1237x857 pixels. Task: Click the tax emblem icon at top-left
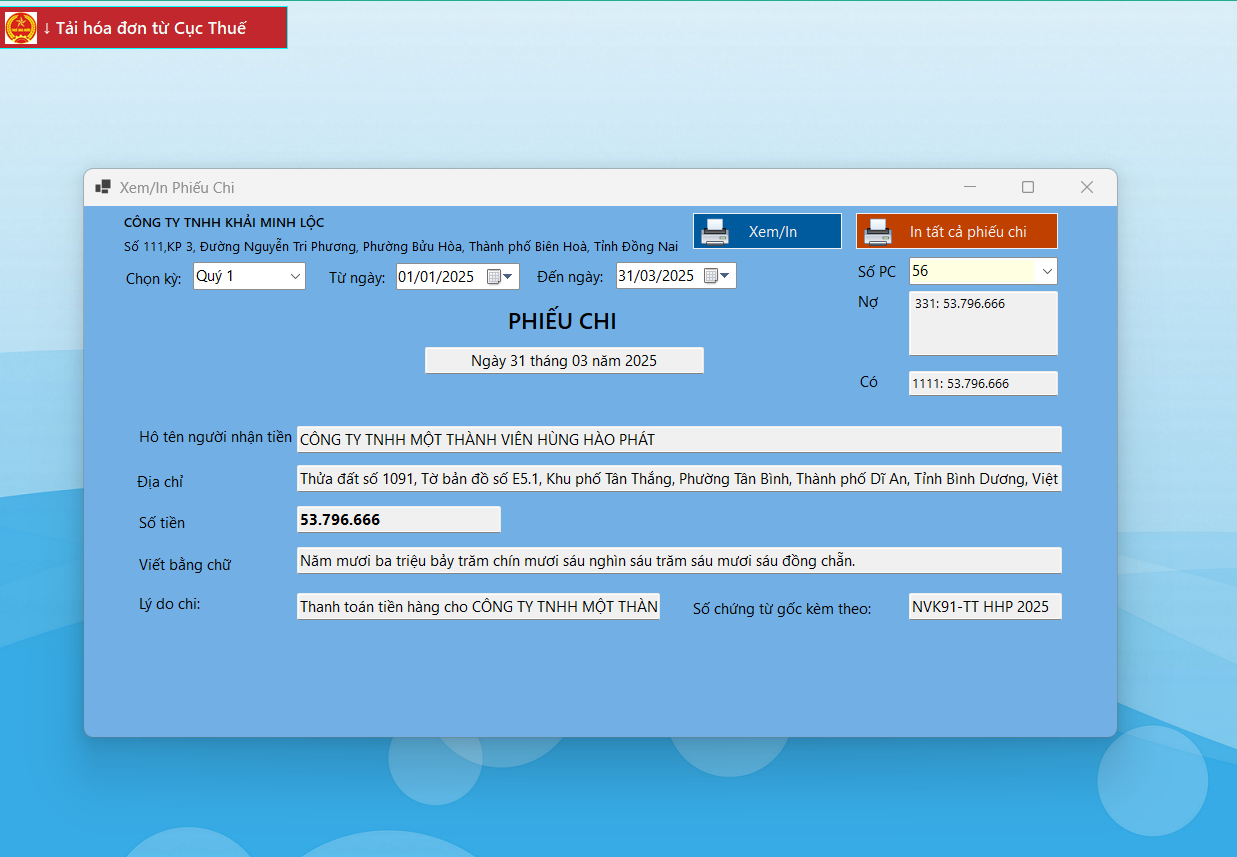[21, 28]
